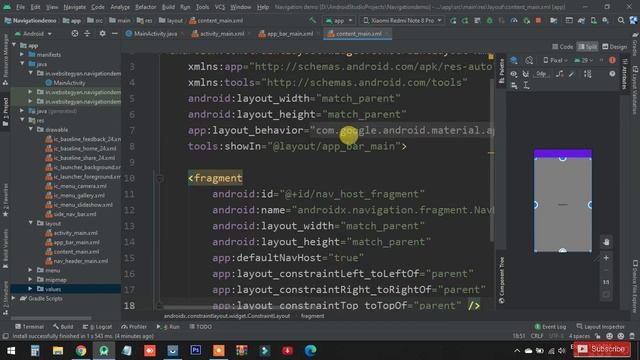Click the design help question mark icon
This screenshot has height=360, width=640.
[x=612, y=74]
